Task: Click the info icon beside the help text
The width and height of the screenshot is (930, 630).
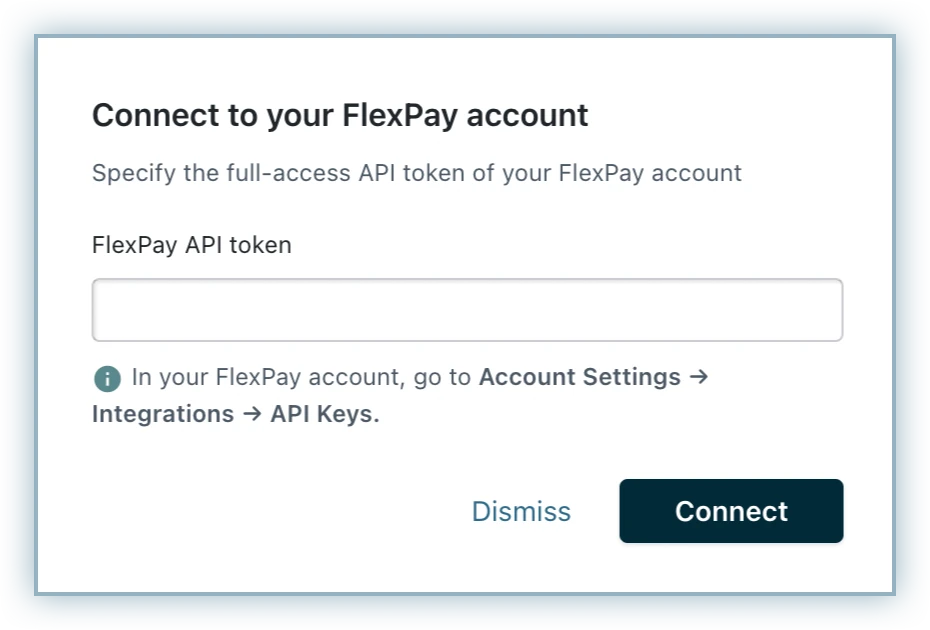Action: [x=107, y=378]
